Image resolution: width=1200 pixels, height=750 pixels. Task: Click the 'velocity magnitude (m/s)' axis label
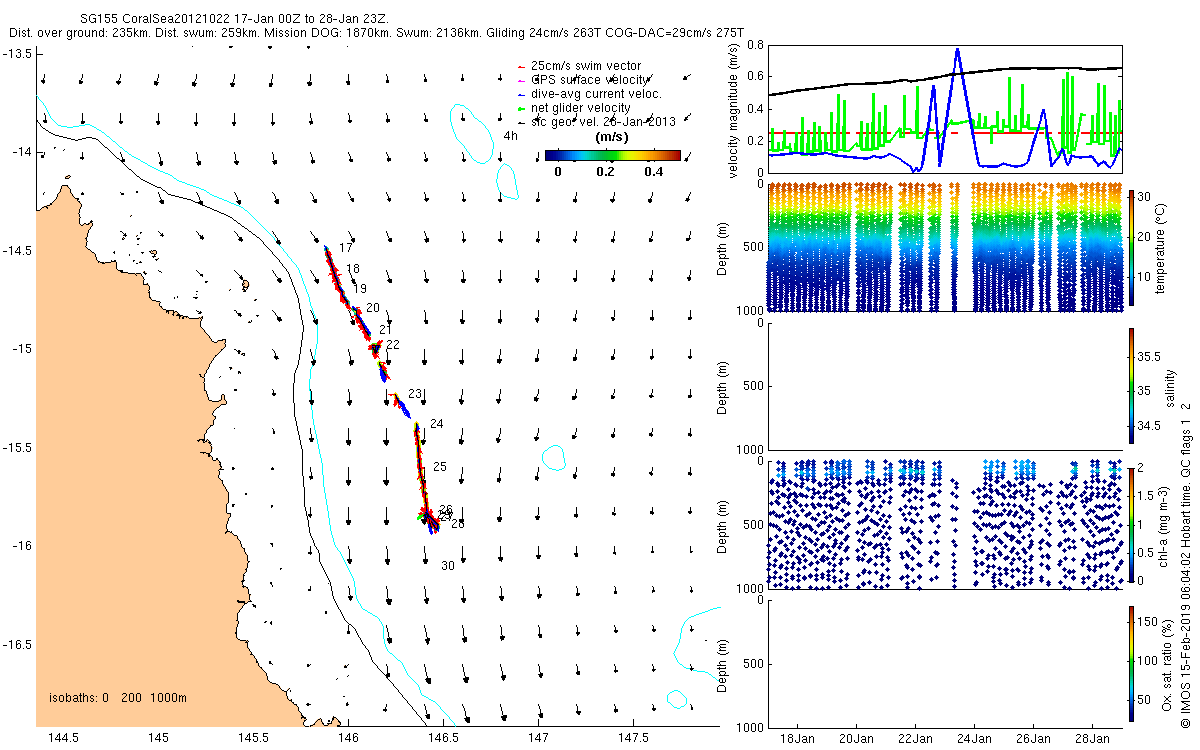[x=734, y=109]
